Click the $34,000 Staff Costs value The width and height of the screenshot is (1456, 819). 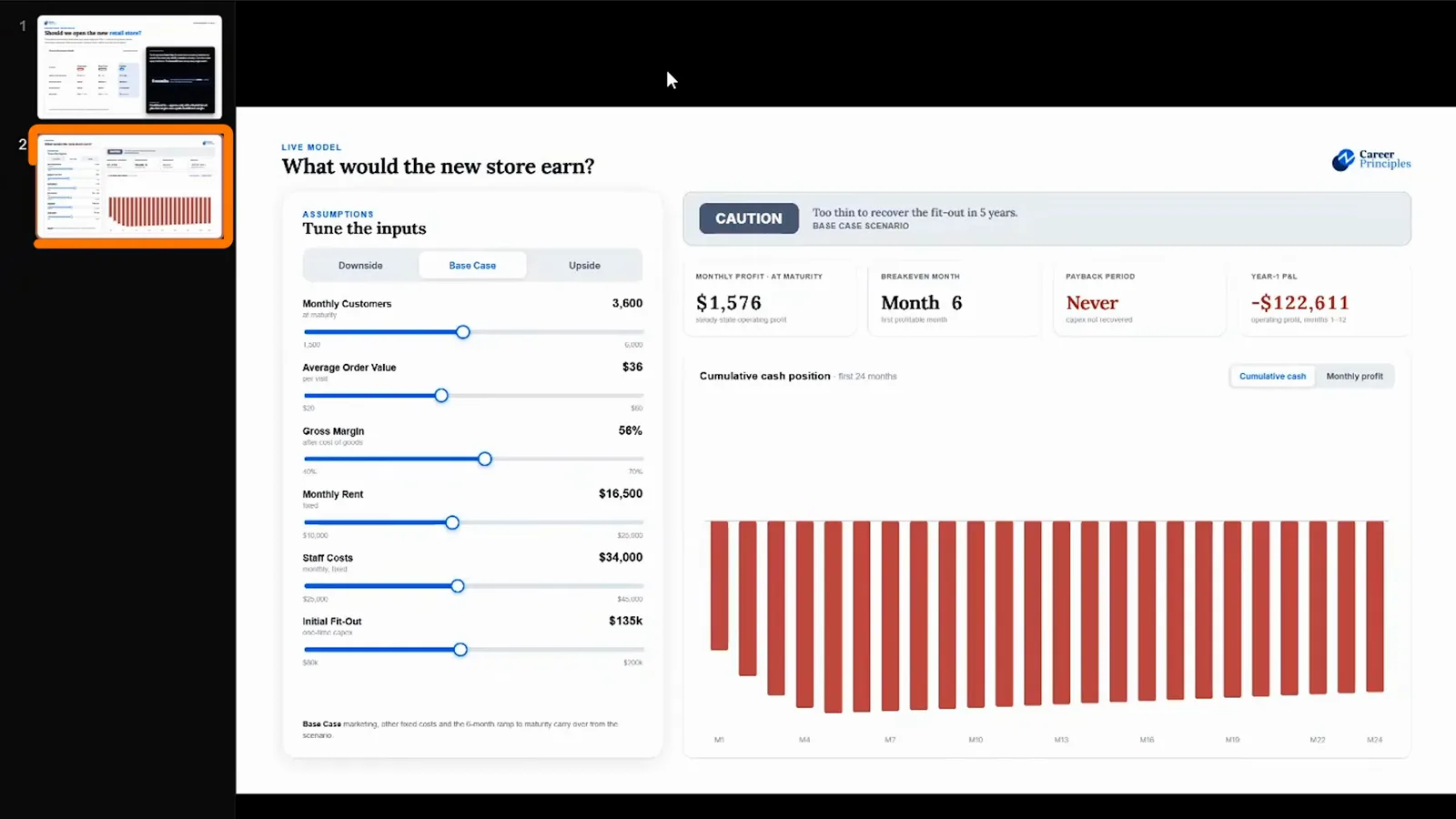(621, 557)
